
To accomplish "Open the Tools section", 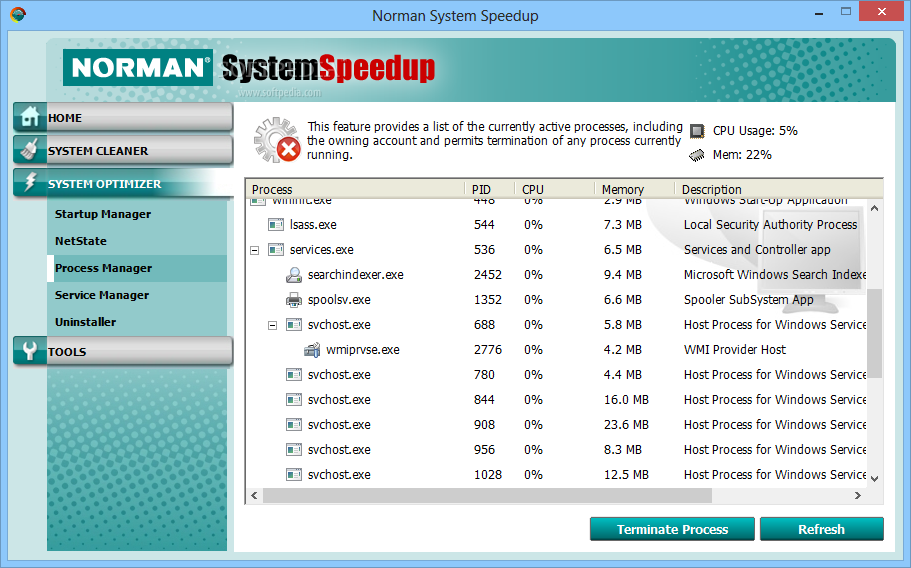I will 123,351.
